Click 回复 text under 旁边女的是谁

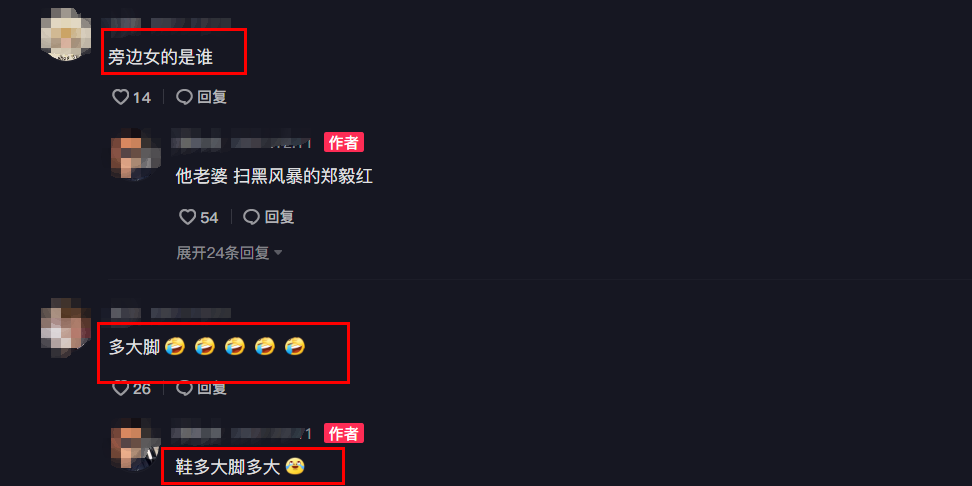coord(212,97)
